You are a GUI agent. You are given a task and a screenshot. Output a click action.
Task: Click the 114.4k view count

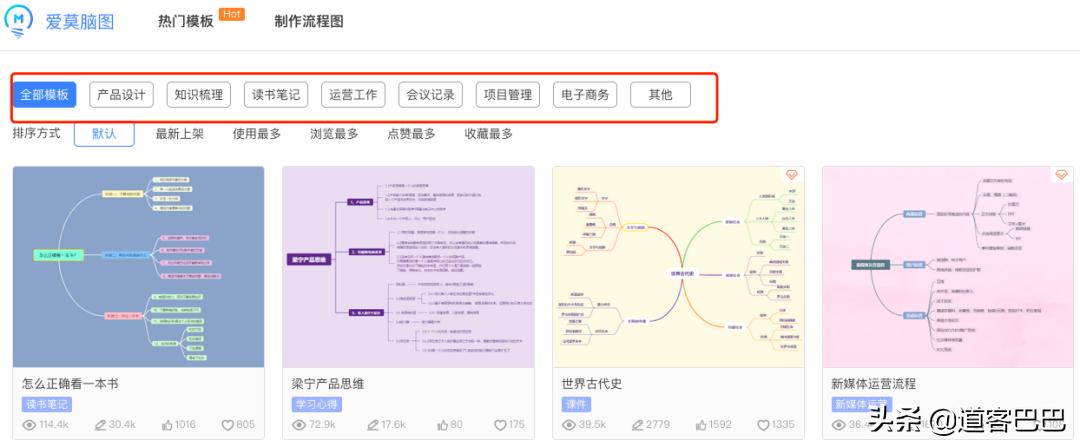54,425
